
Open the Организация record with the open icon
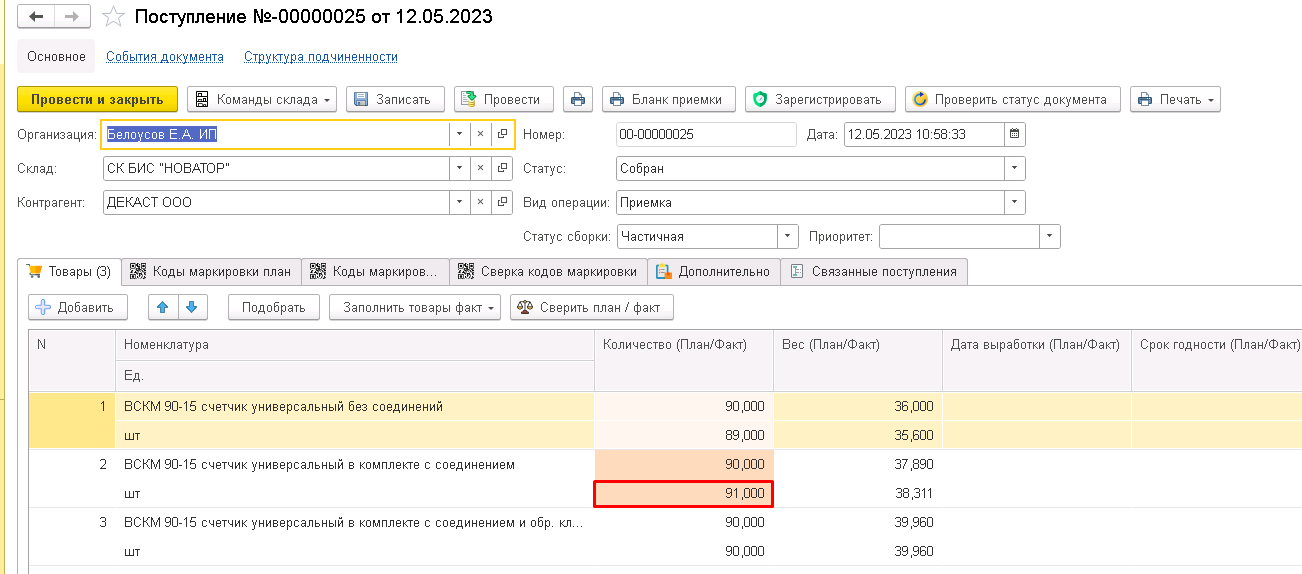(x=502, y=134)
